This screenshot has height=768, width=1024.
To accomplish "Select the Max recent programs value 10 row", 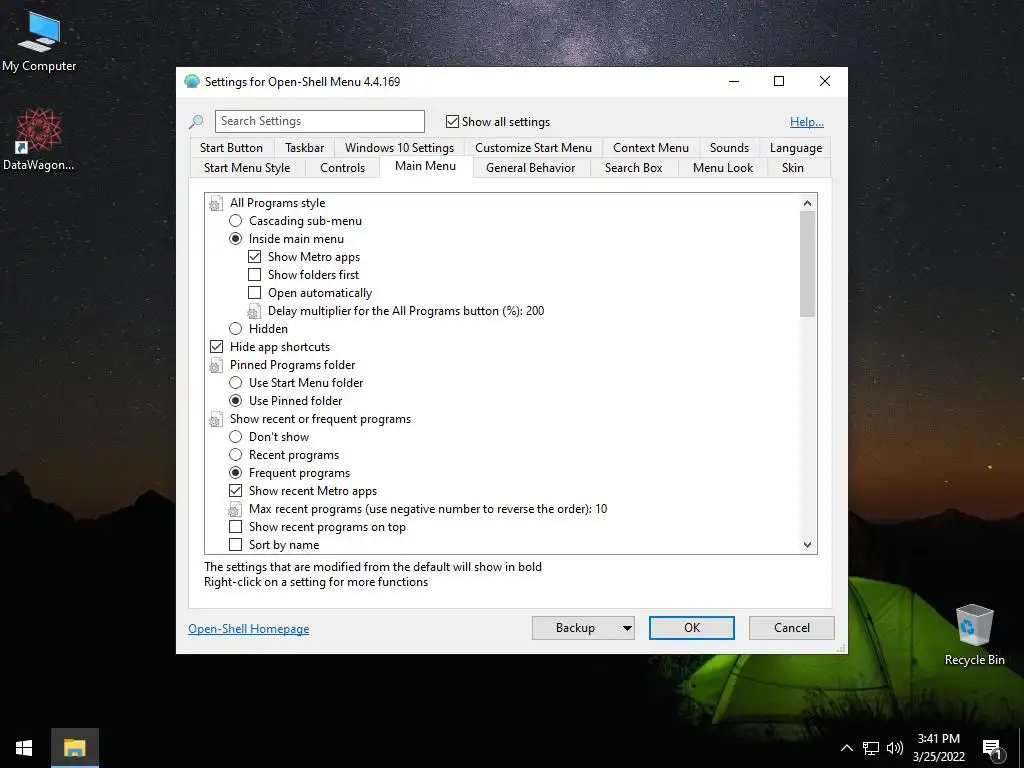I will click(x=418, y=509).
